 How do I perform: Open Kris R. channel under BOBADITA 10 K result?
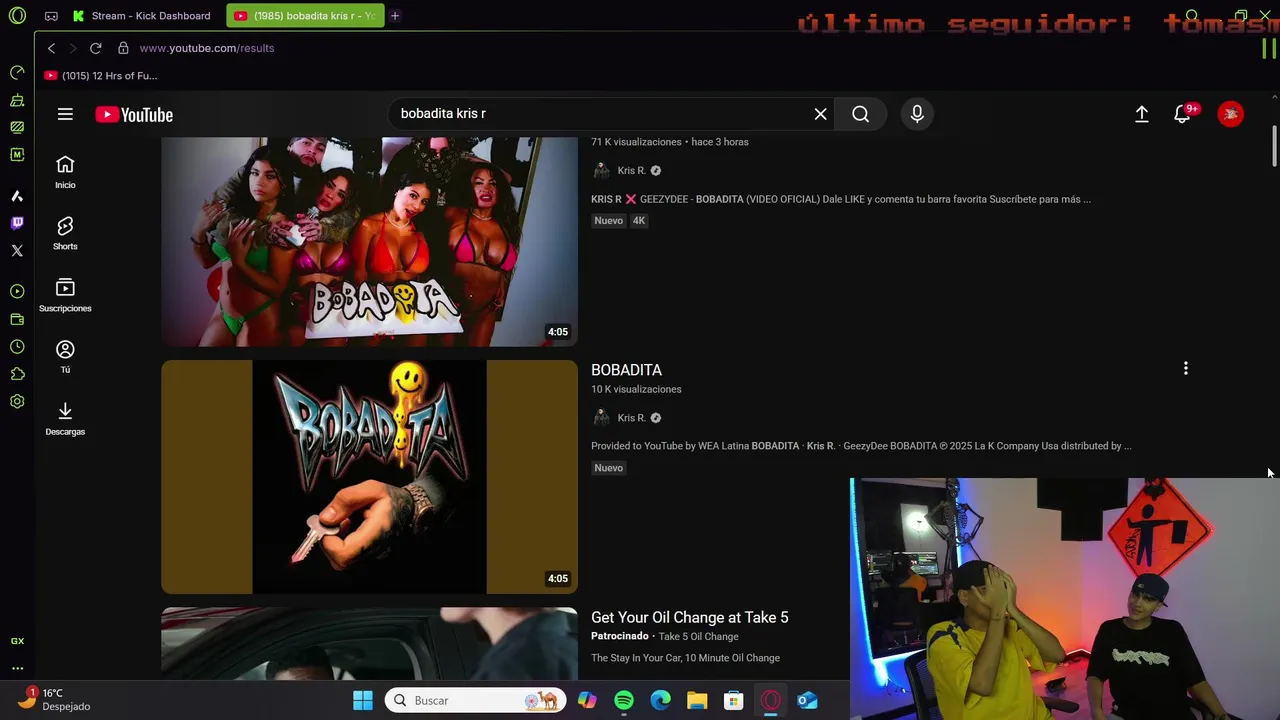point(631,418)
